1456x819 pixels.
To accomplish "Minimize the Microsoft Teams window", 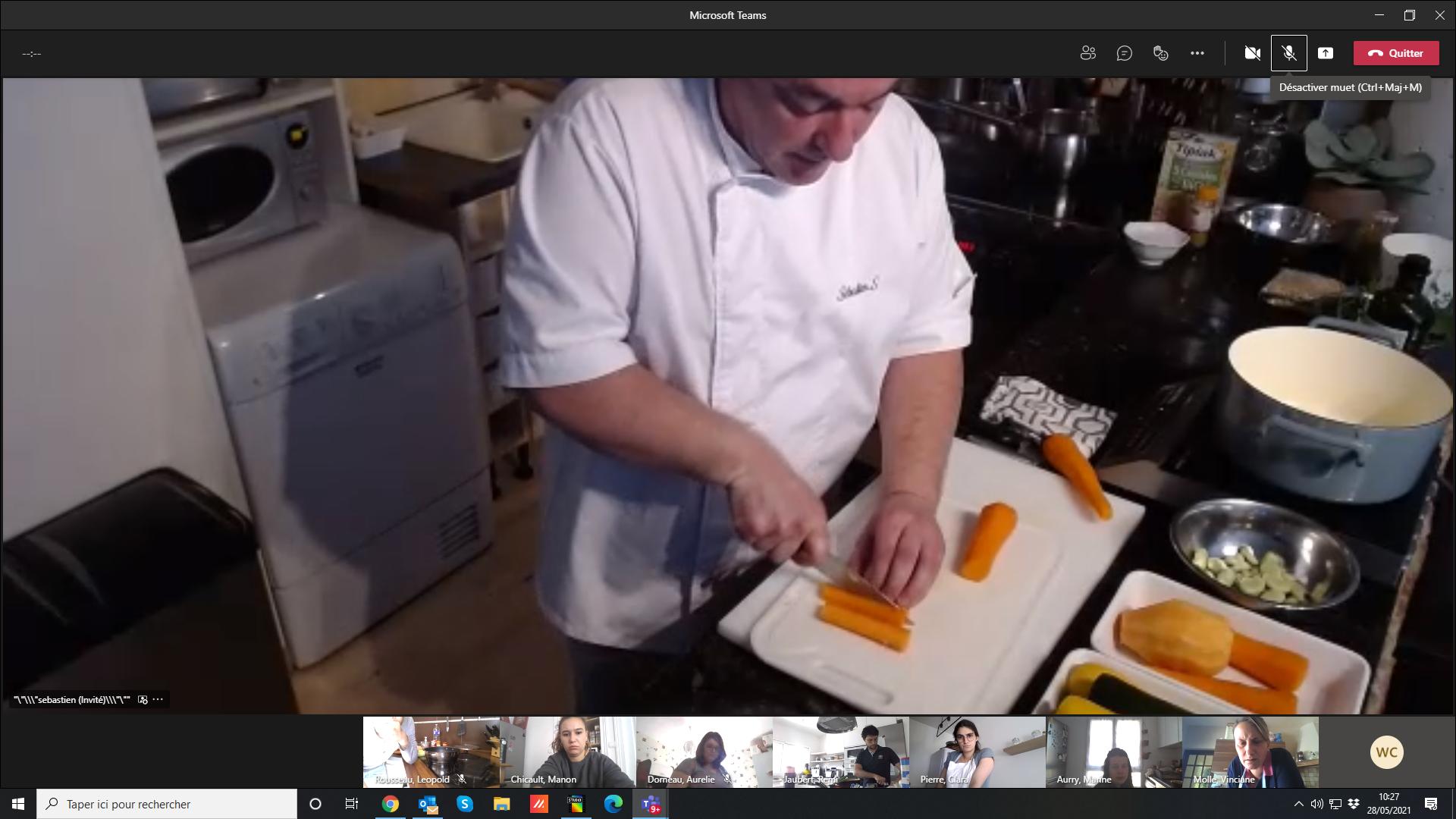I will click(x=1379, y=15).
